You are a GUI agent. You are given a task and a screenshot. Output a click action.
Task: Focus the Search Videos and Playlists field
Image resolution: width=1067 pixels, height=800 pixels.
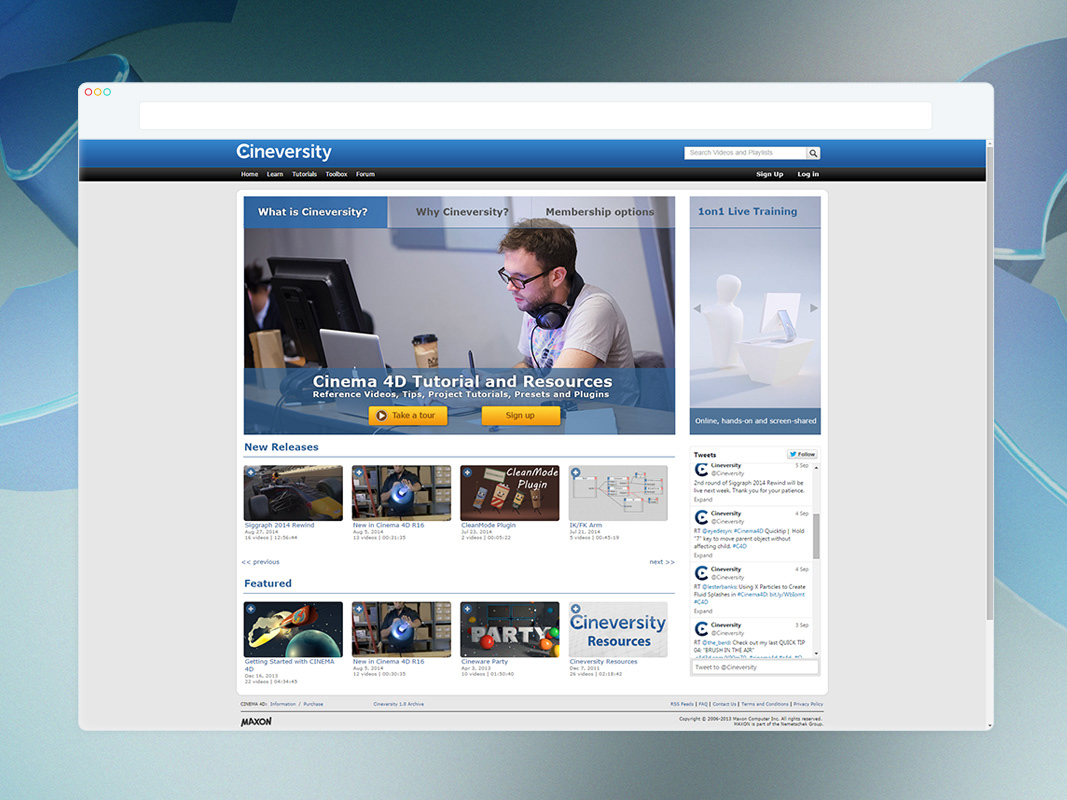coord(745,153)
